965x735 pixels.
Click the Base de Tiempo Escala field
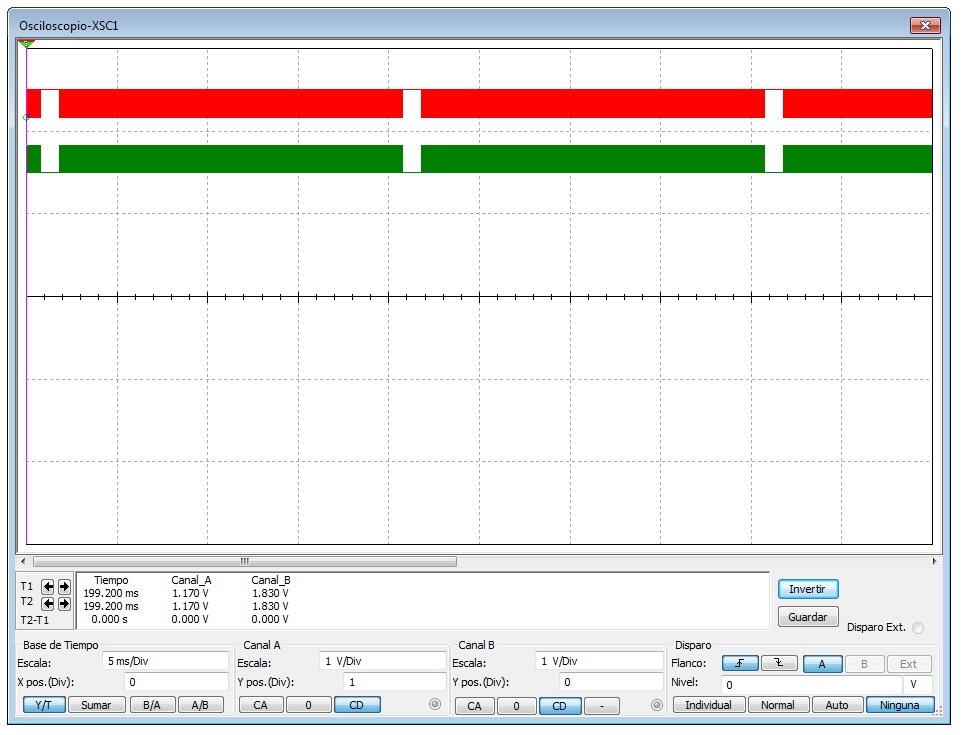pyautogui.click(x=165, y=661)
